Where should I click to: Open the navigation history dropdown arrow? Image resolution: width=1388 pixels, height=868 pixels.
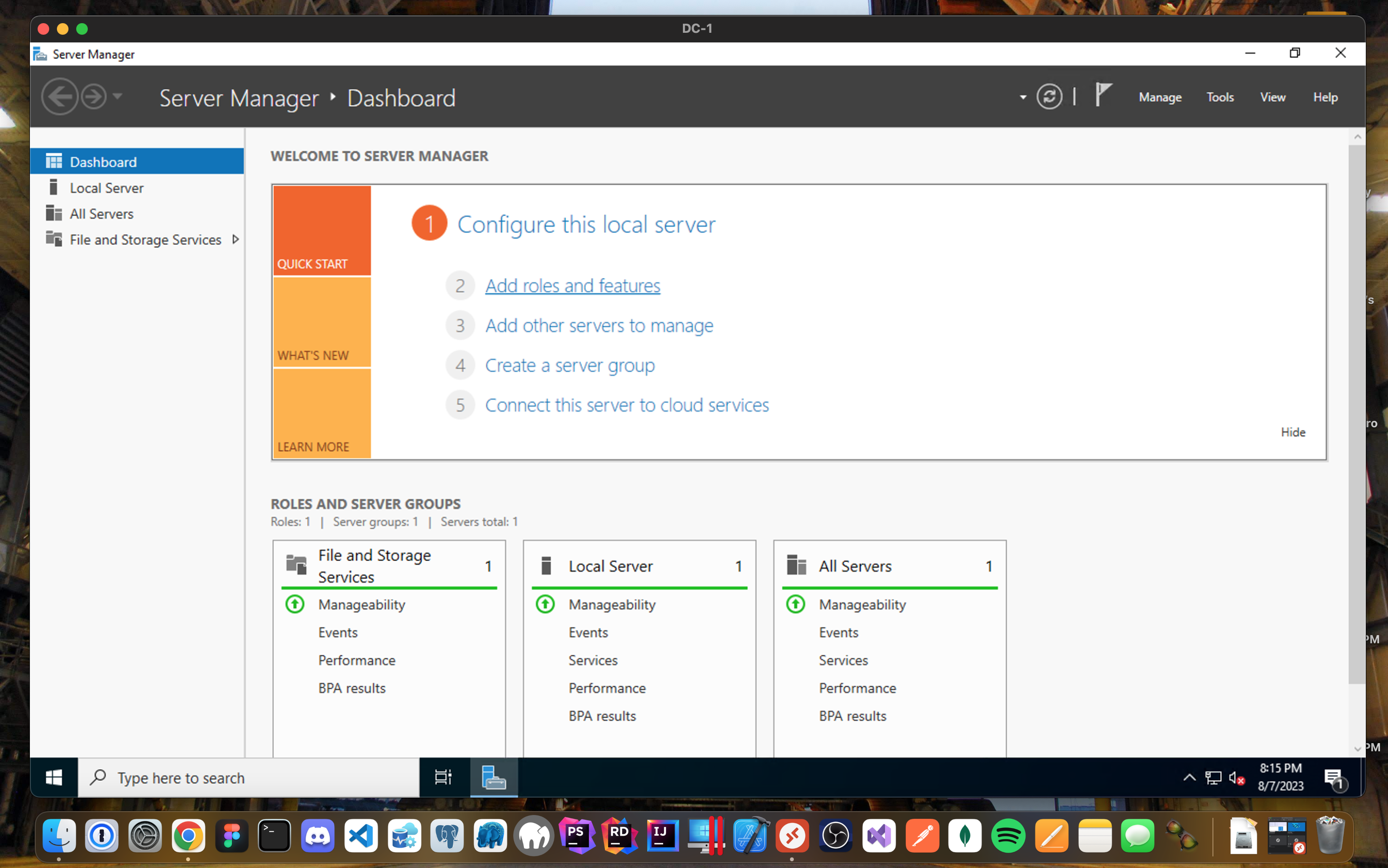pyautogui.click(x=118, y=96)
